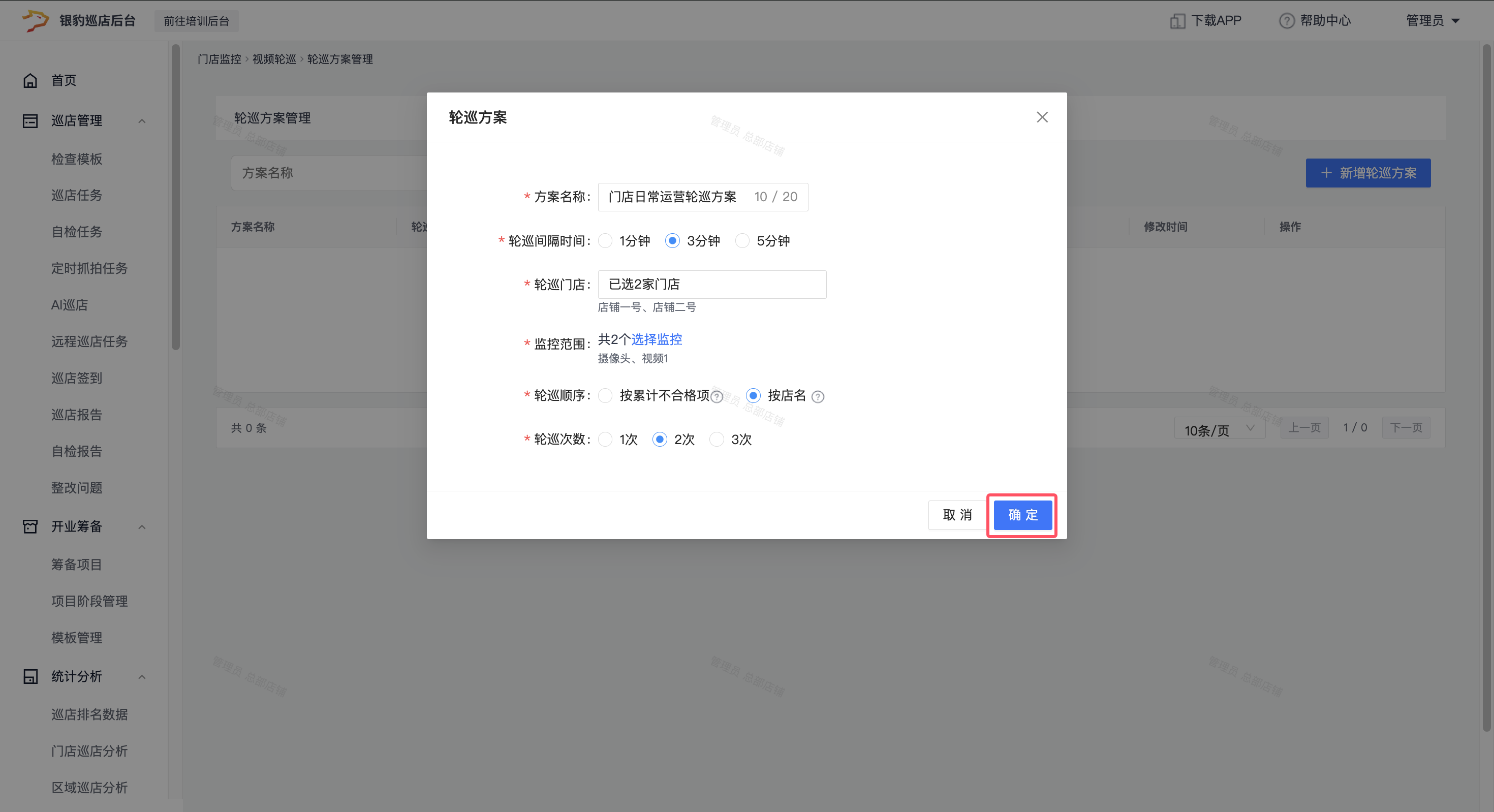Image resolution: width=1494 pixels, height=812 pixels.
Task: Collapse the 巡店管理 menu section
Action: click(x=142, y=120)
